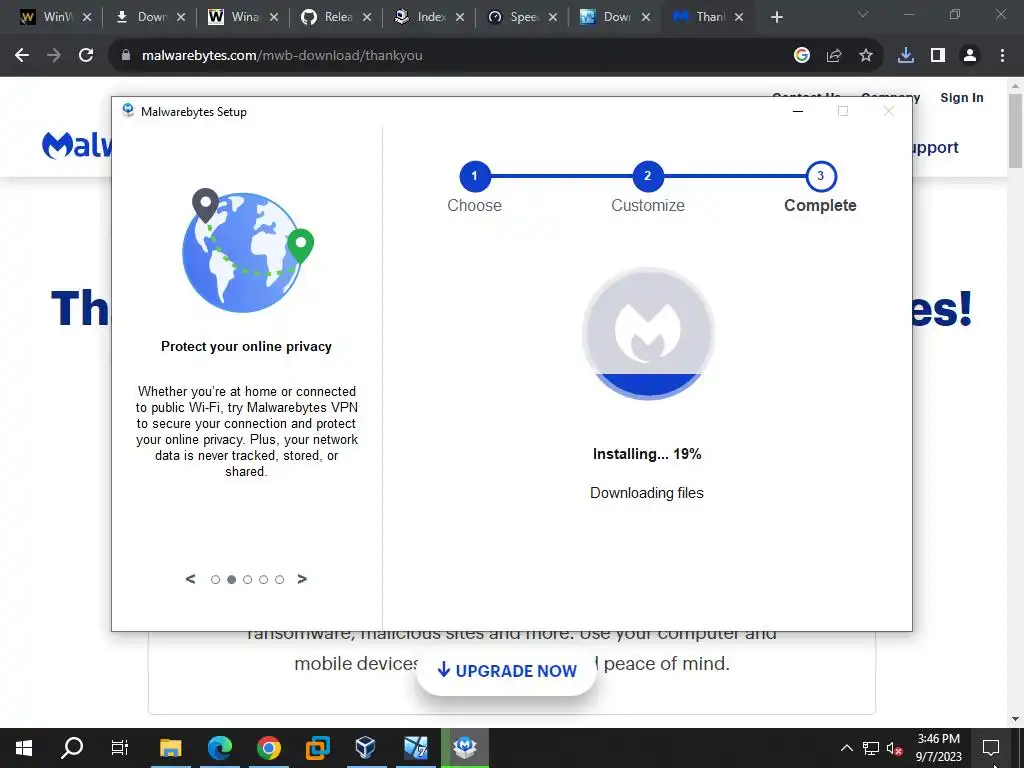This screenshot has width=1024, height=768.
Task: Open the Windows Start menu
Action: click(24, 748)
